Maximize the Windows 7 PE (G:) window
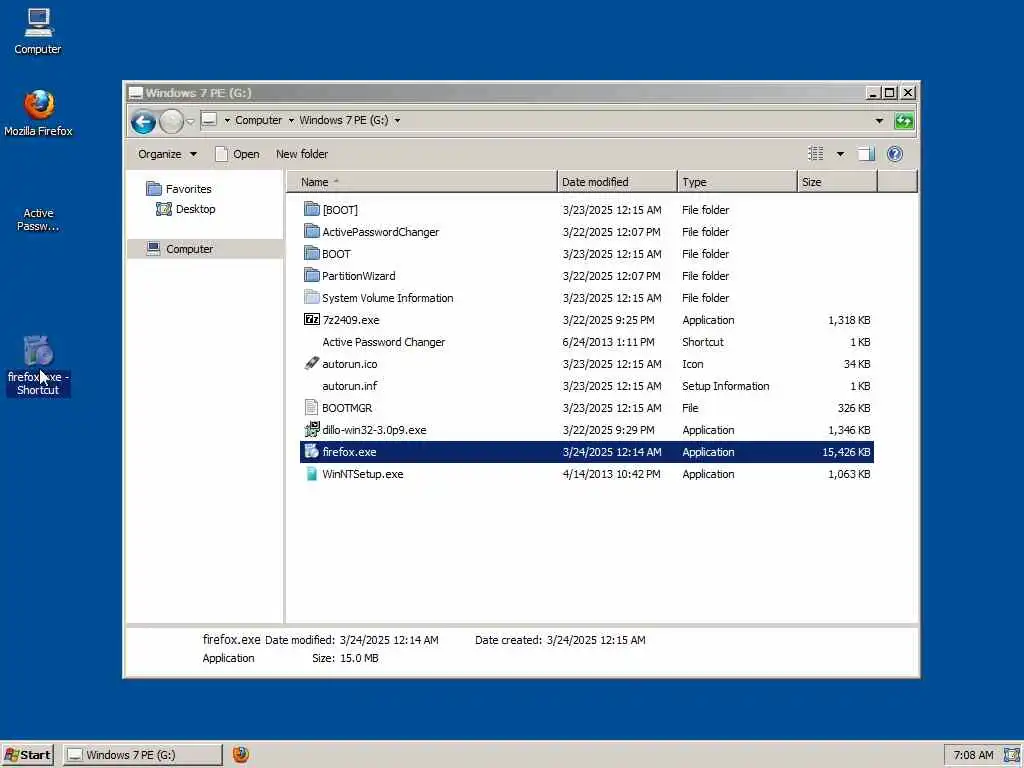The image size is (1024, 768). pyautogui.click(x=889, y=93)
